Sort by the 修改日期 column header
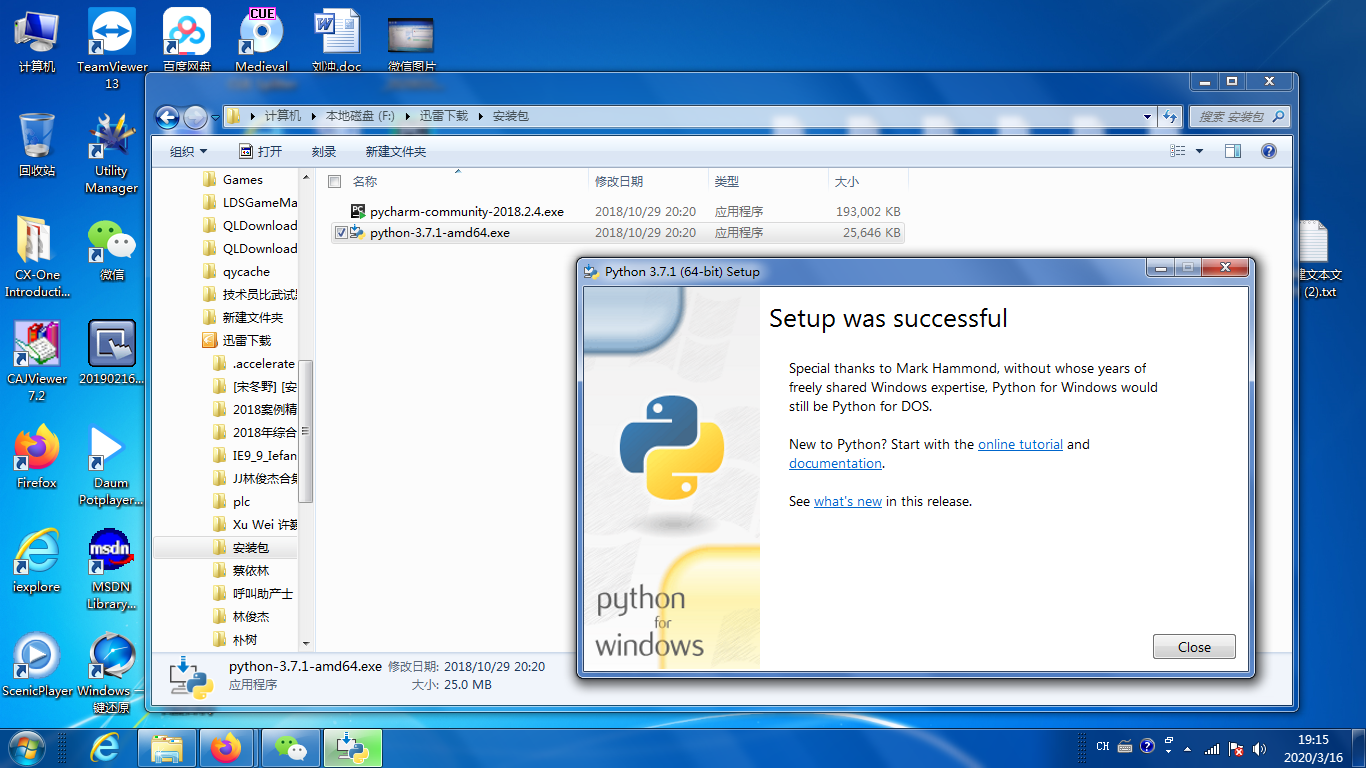The height and width of the screenshot is (768, 1366). [x=619, y=181]
